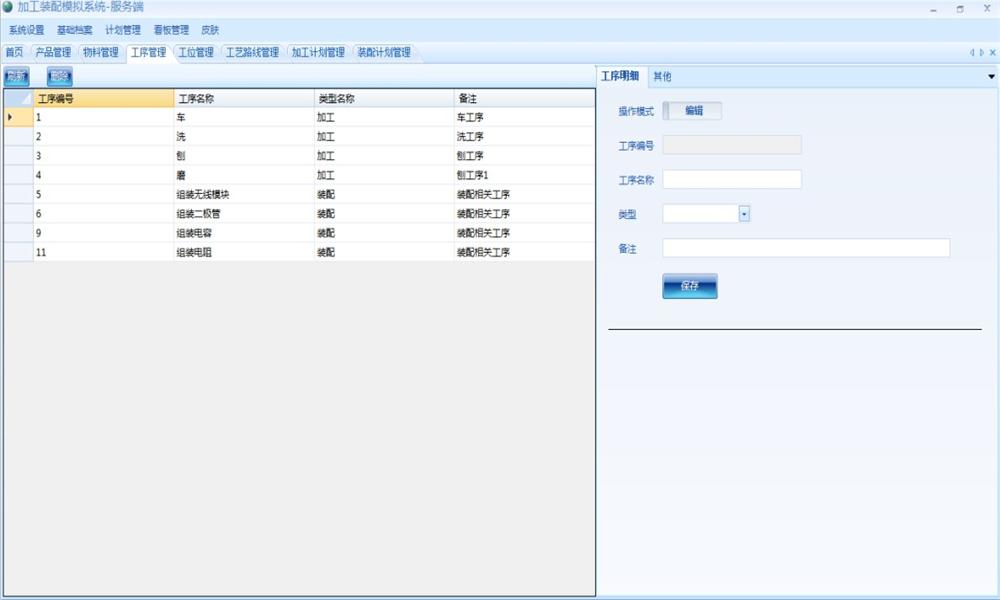1000x600 pixels.
Task: Sort by the 工序名称 column header
Action: click(x=243, y=99)
